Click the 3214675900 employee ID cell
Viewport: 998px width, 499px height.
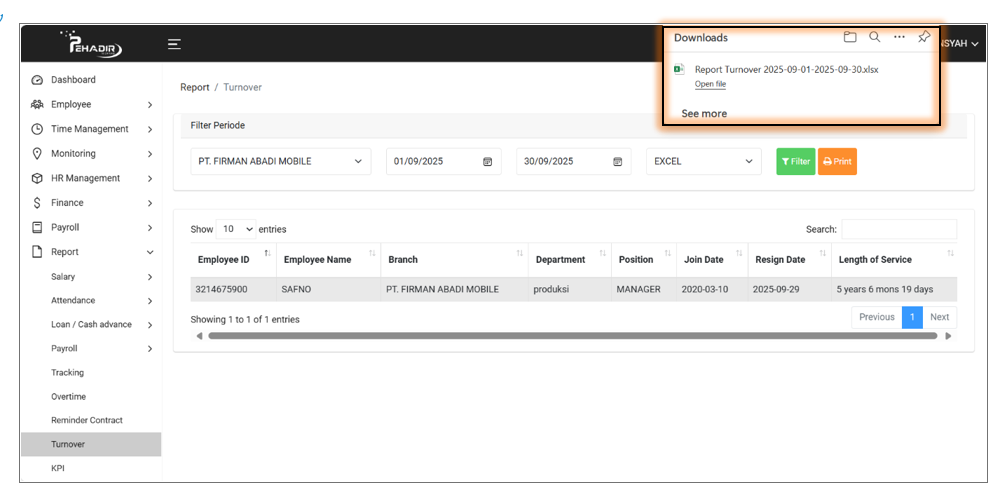click(x=234, y=289)
